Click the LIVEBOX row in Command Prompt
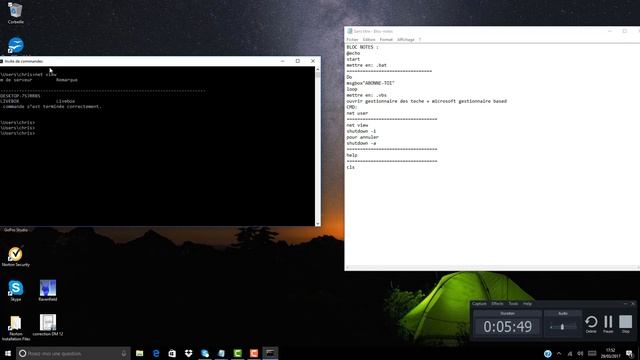The height and width of the screenshot is (360, 640). [38, 101]
